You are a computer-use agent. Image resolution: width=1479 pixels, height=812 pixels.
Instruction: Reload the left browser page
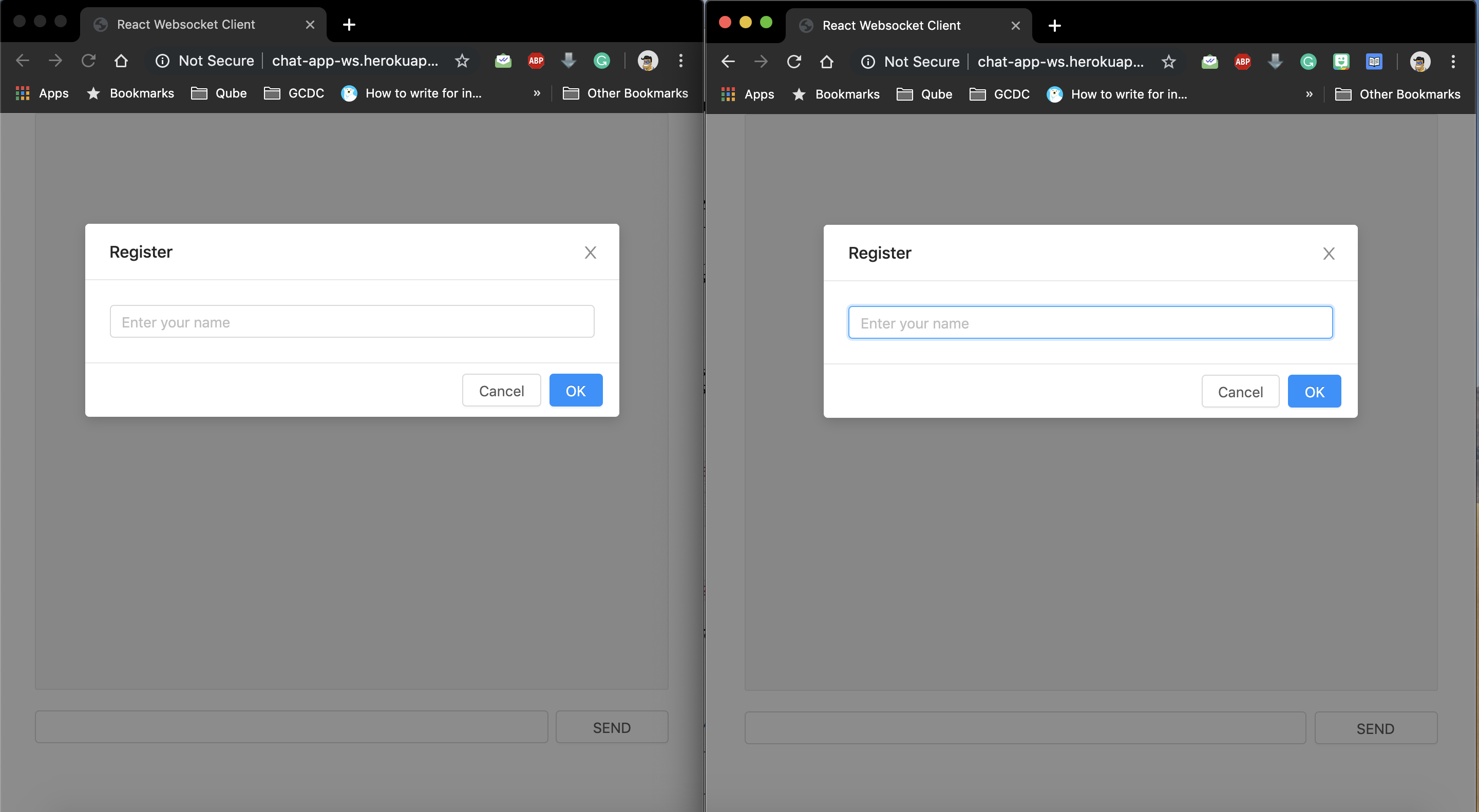click(88, 60)
